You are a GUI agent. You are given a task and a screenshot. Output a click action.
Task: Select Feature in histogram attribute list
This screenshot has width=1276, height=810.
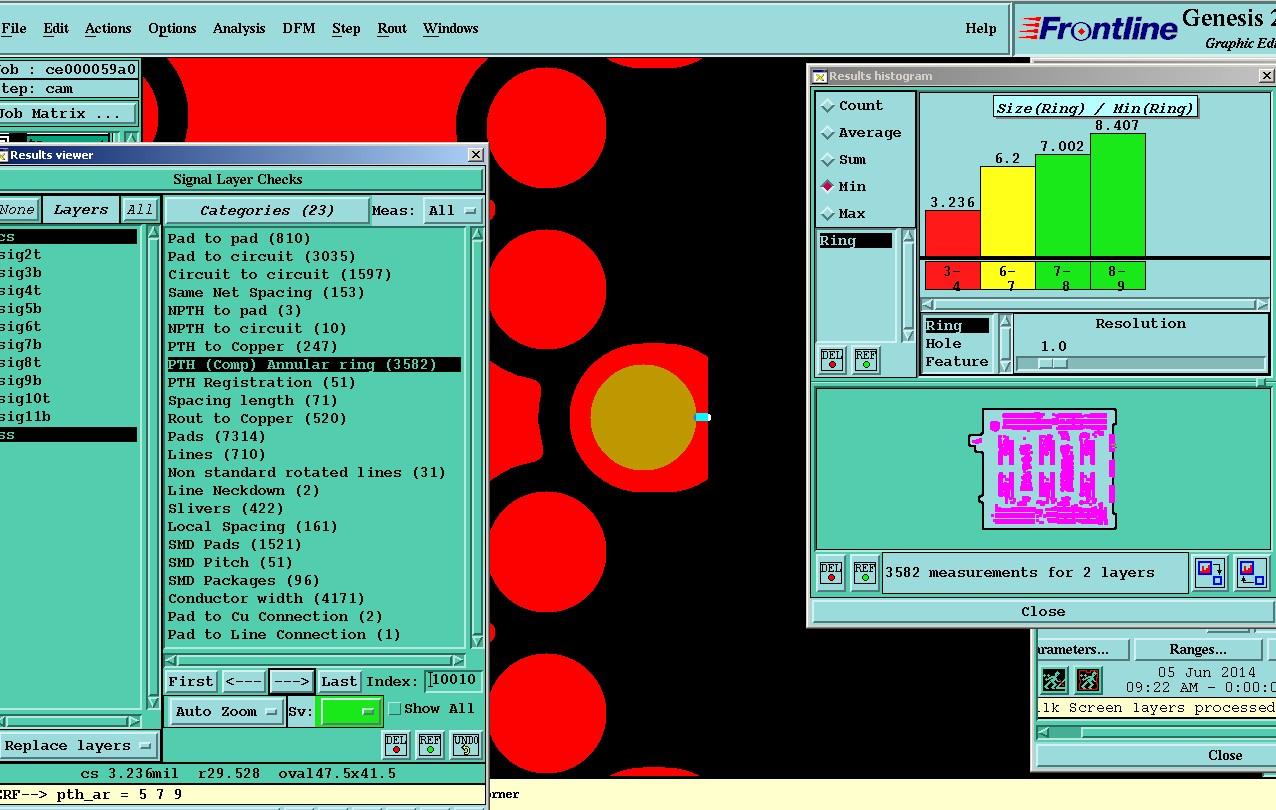tap(956, 361)
